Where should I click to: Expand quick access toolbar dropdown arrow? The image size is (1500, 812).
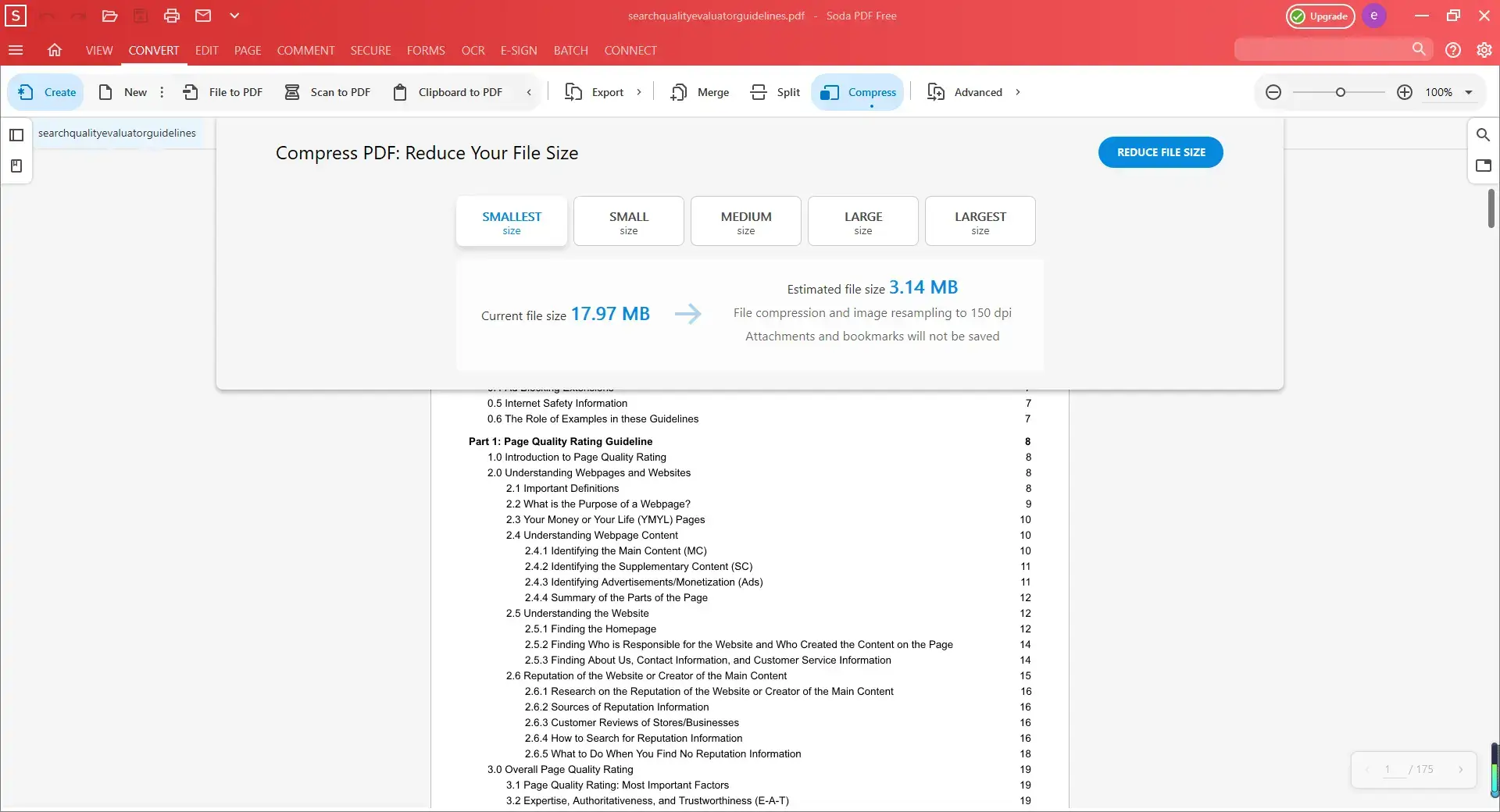[234, 16]
